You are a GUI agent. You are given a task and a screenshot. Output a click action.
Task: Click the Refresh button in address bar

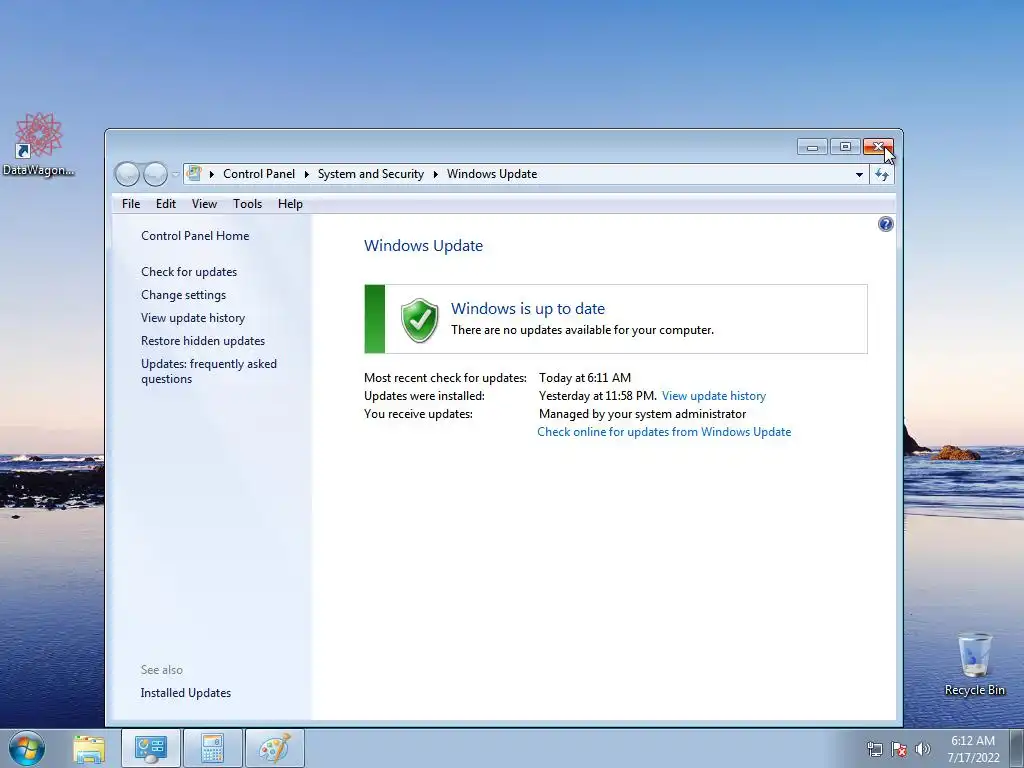(x=882, y=174)
